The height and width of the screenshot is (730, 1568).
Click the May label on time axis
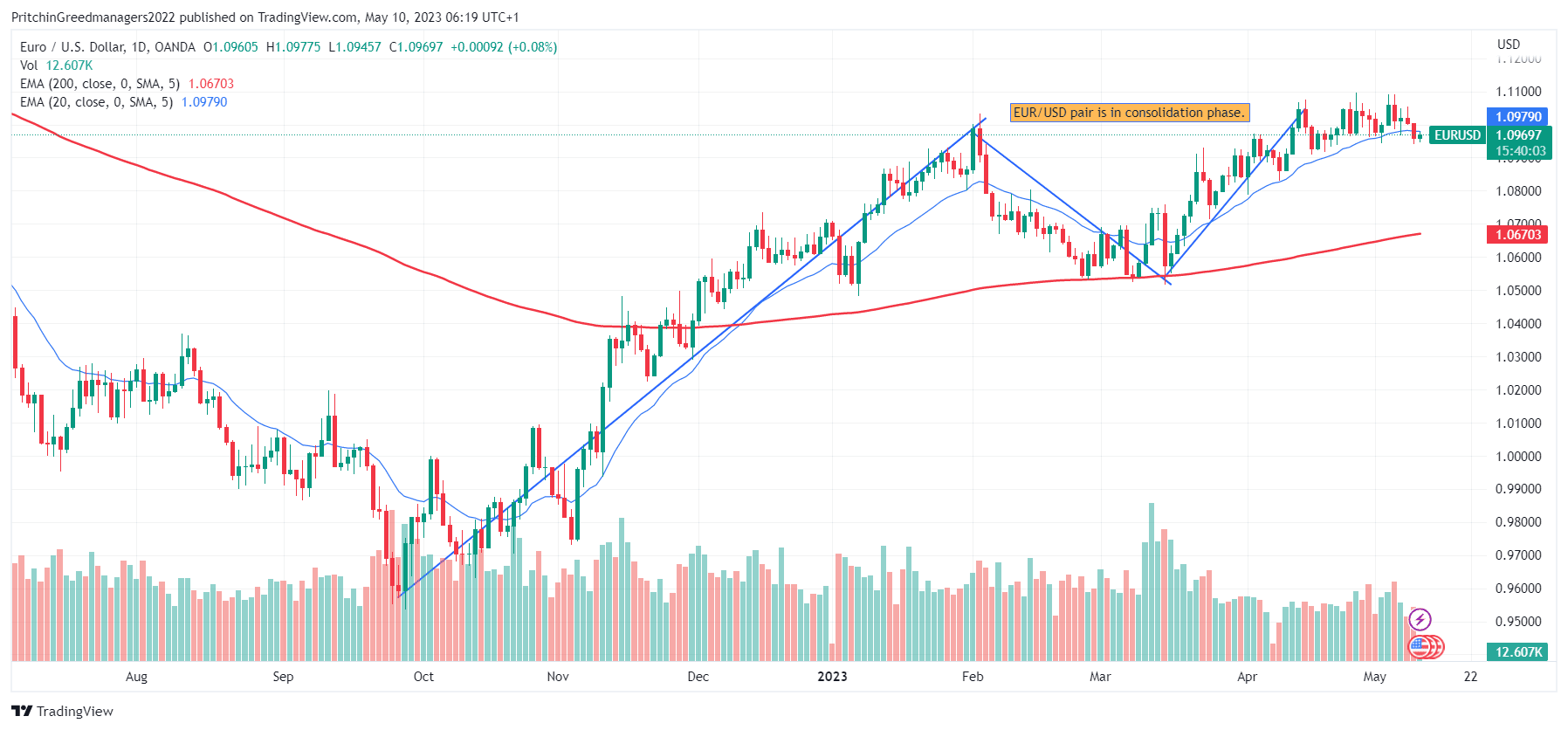(x=1375, y=677)
